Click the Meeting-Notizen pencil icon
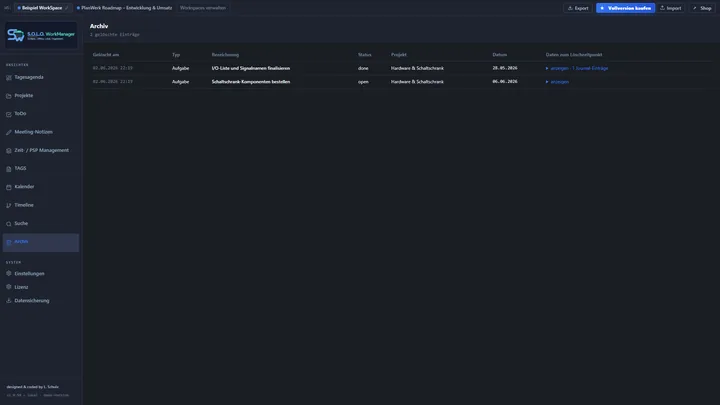Image resolution: width=720 pixels, height=405 pixels. [9, 132]
